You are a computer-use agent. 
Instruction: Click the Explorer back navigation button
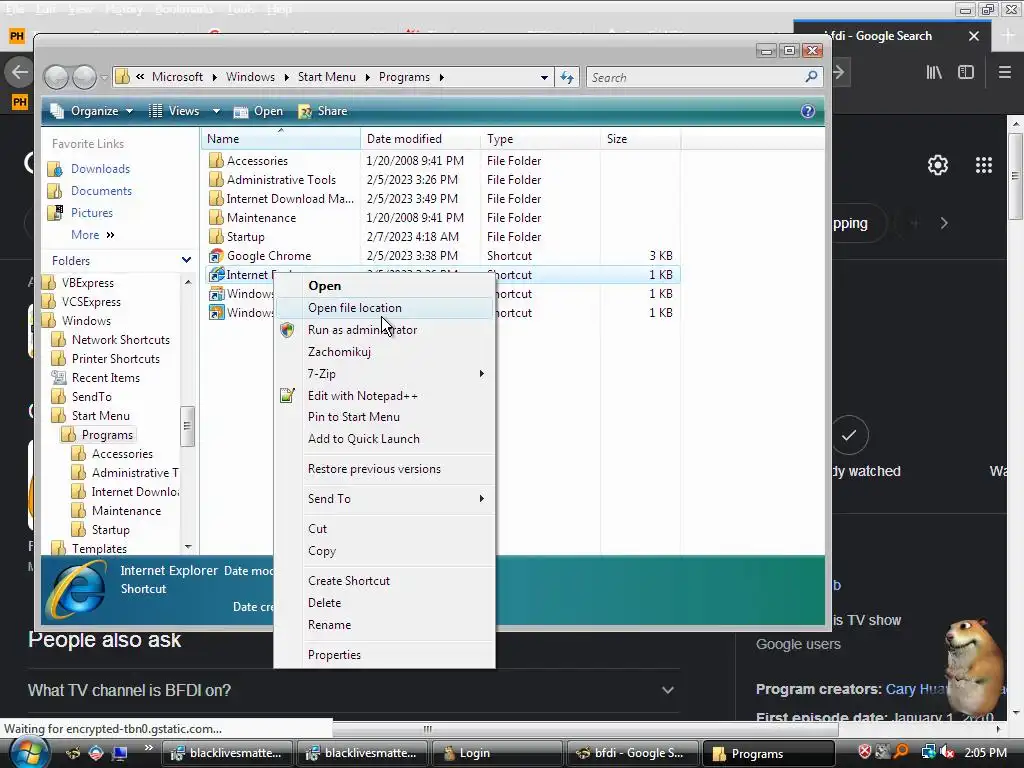point(56,77)
